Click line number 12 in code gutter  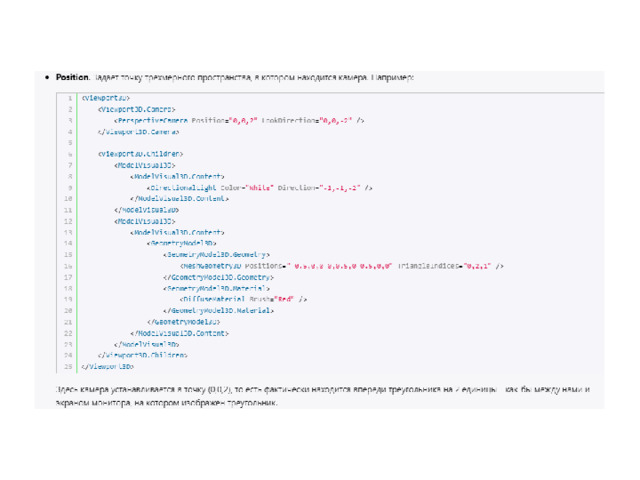68,221
